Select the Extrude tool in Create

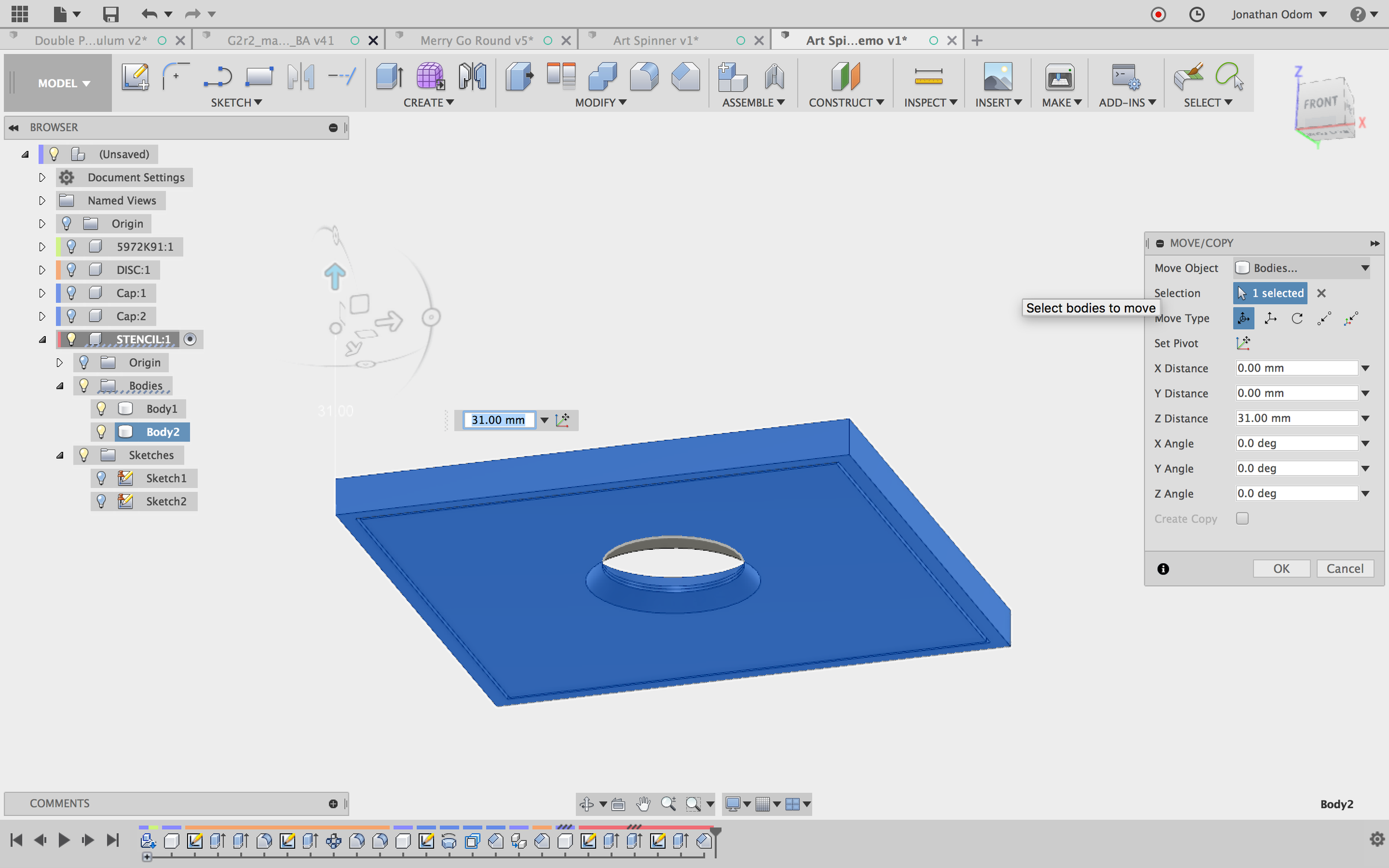click(x=389, y=77)
